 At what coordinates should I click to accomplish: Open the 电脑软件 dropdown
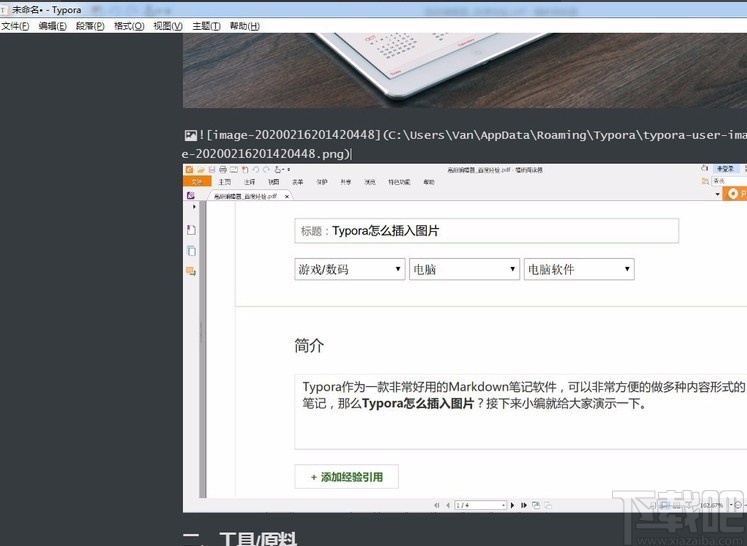(x=579, y=269)
